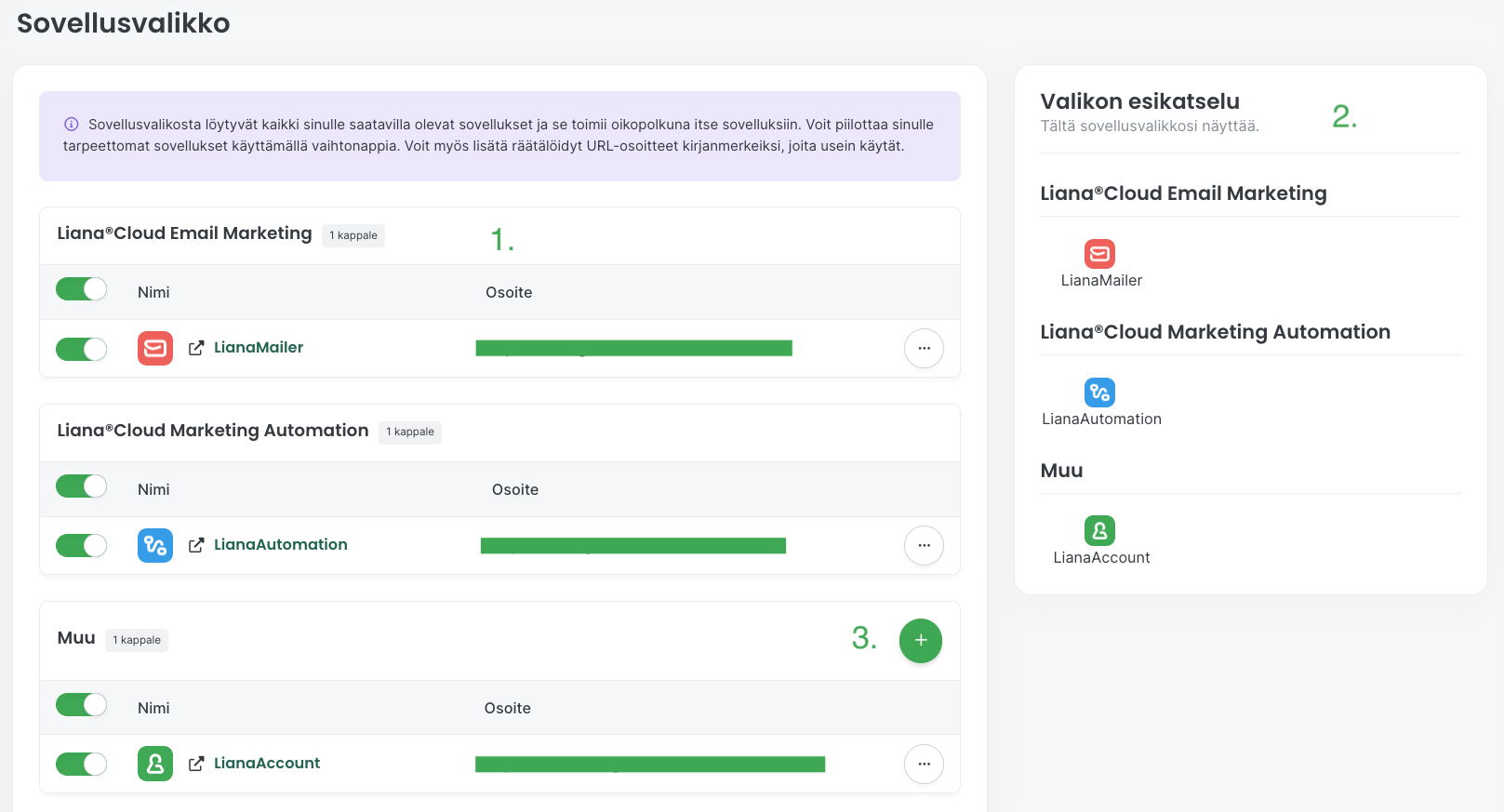1504x812 pixels.
Task: Click '1 kappale' badge beside Marketing Automation
Action: [410, 432]
